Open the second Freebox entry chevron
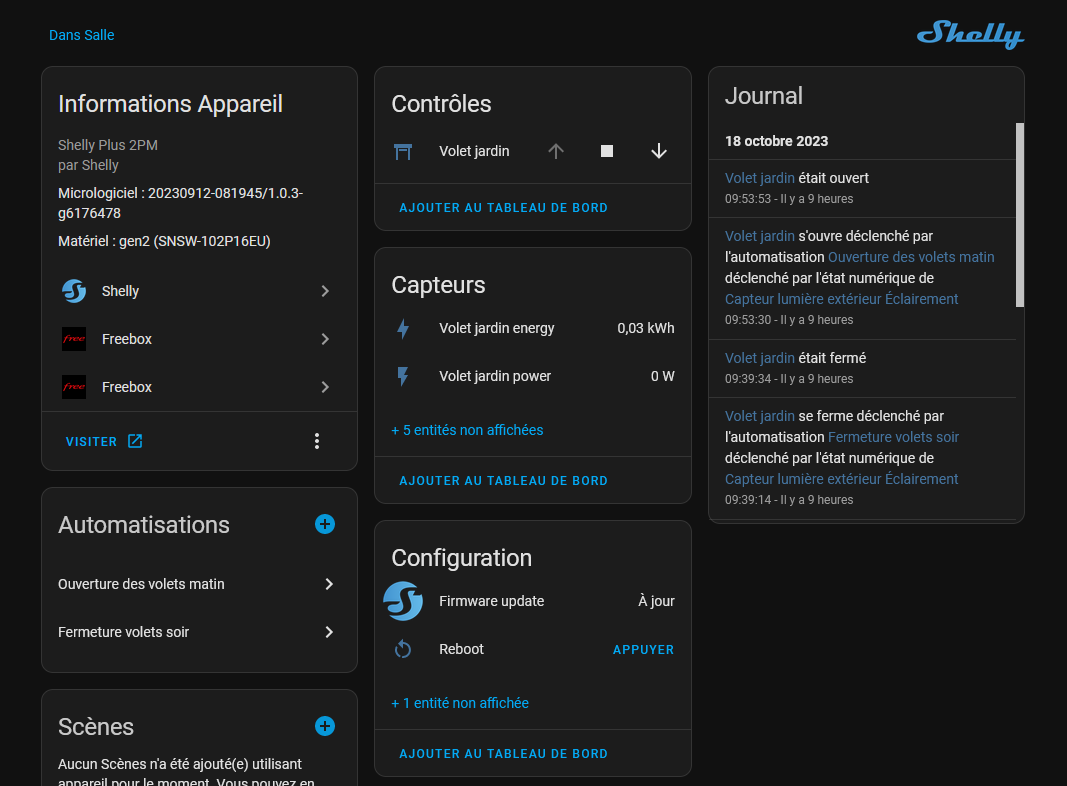The width and height of the screenshot is (1067, 786). (x=325, y=387)
